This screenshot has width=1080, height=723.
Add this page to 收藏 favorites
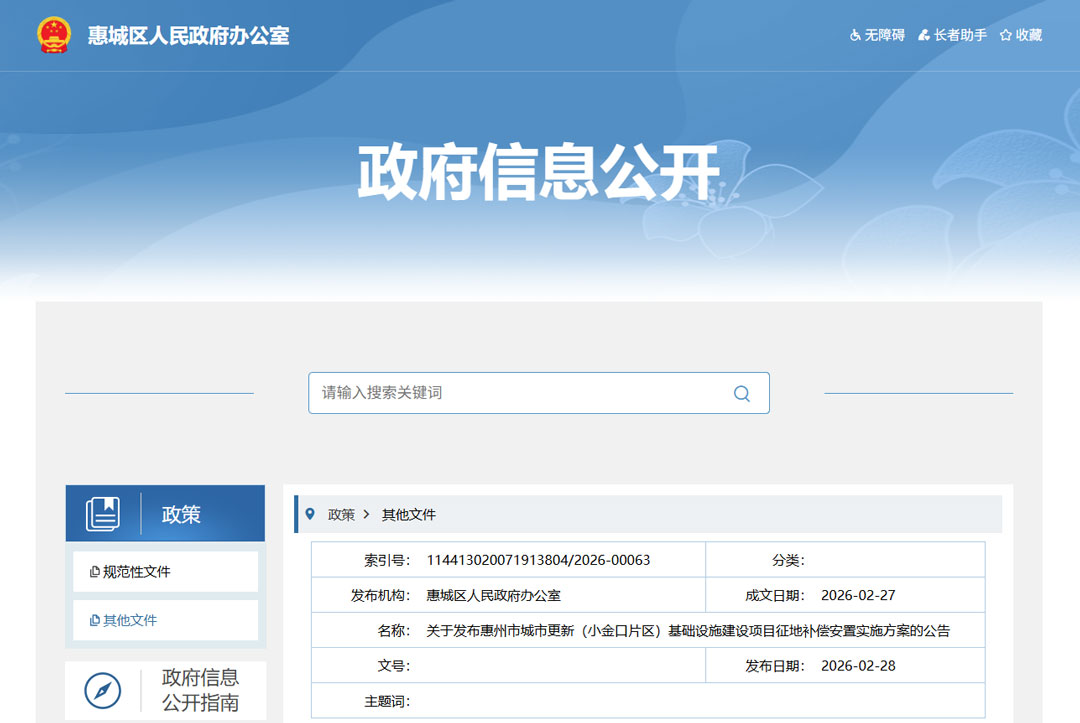tap(1028, 34)
